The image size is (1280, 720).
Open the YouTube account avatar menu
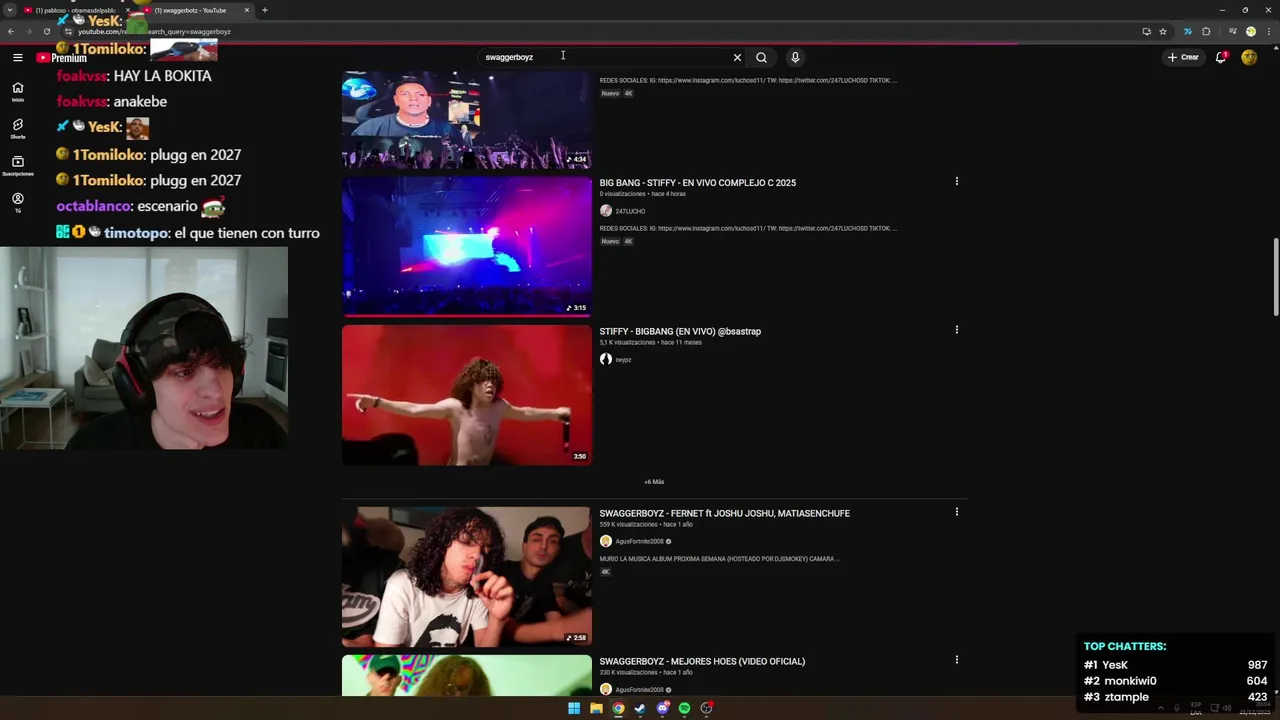1249,57
